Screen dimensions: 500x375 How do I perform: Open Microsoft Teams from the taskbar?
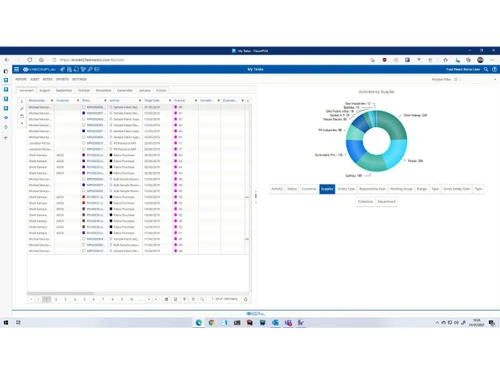coord(288,322)
